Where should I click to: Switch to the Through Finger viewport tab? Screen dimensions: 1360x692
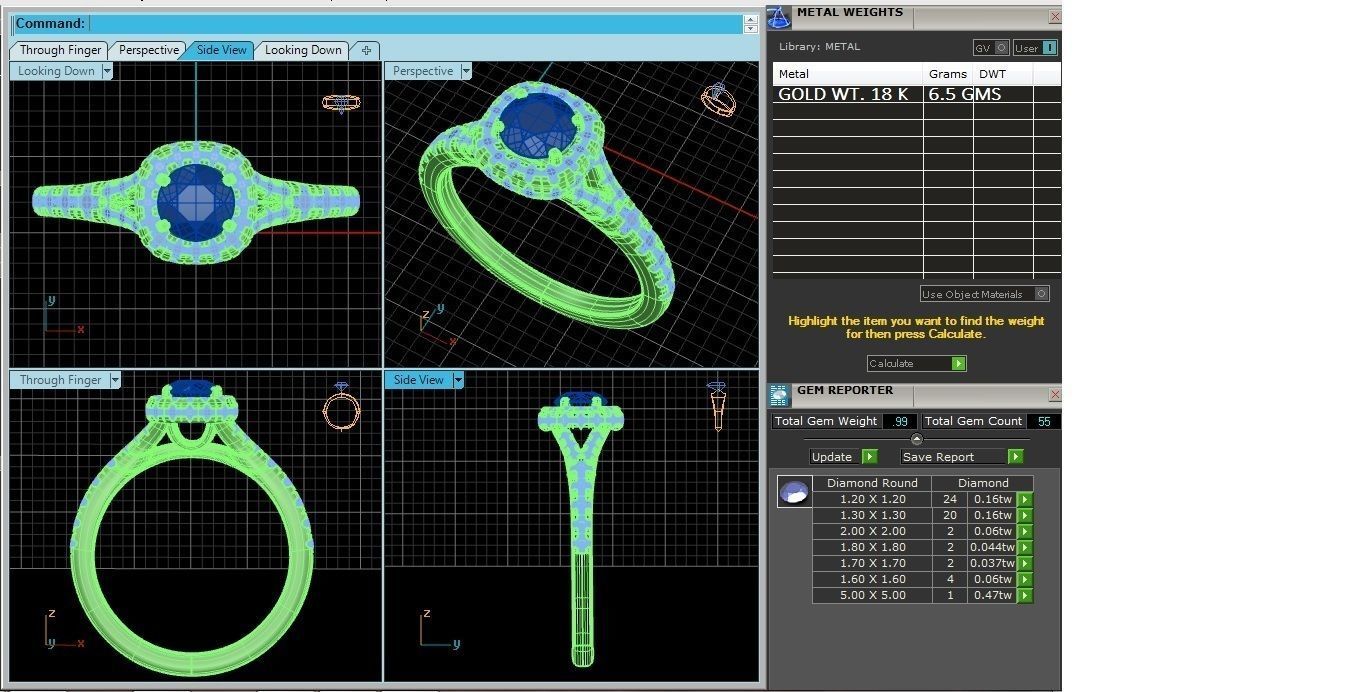coord(60,50)
